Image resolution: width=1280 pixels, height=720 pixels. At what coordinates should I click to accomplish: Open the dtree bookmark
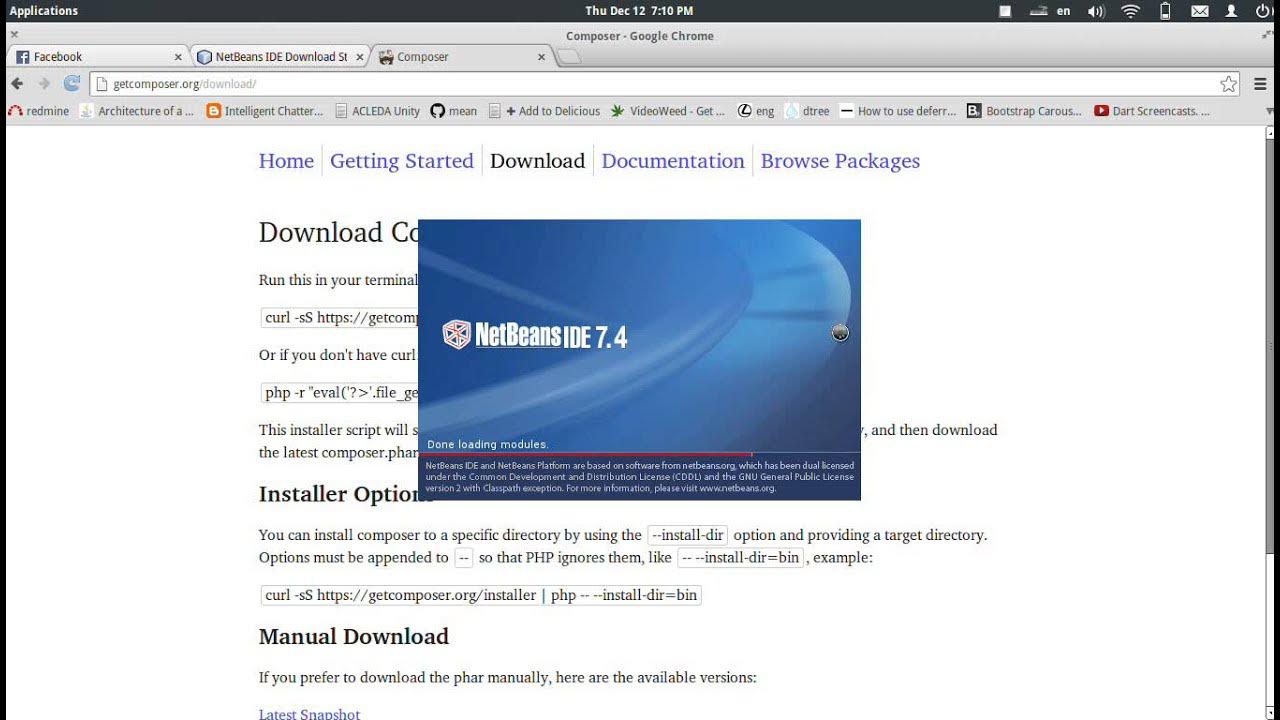click(808, 111)
